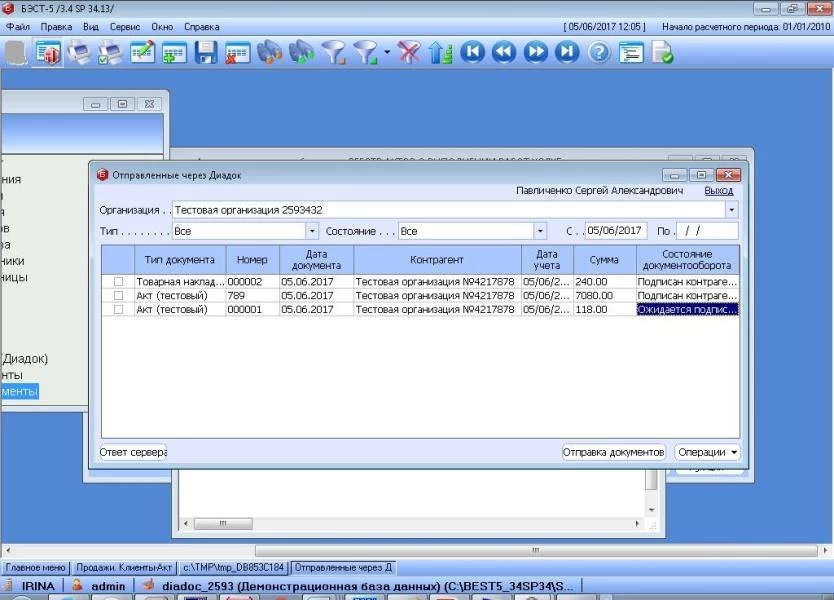
Task: Click the empty По end date field
Action: click(x=707, y=231)
